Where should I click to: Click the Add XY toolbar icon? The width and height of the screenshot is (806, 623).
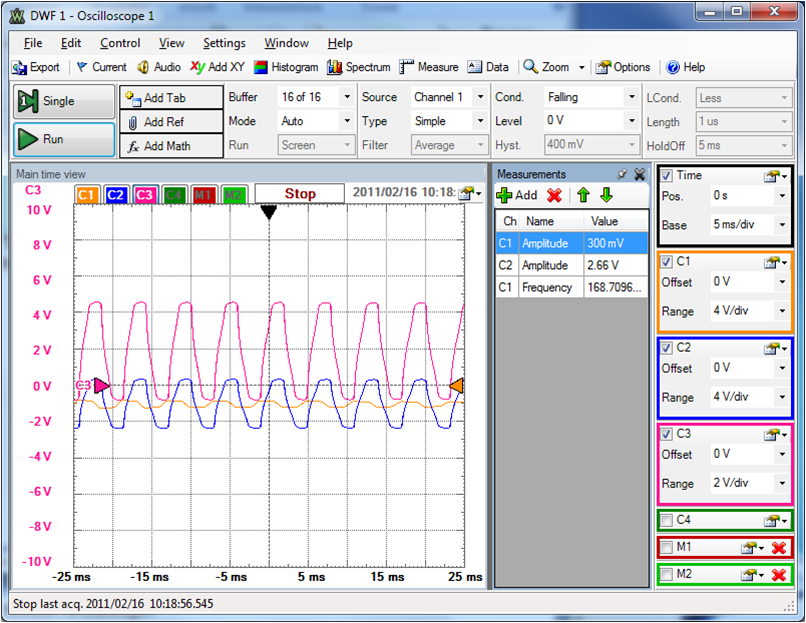click(217, 67)
